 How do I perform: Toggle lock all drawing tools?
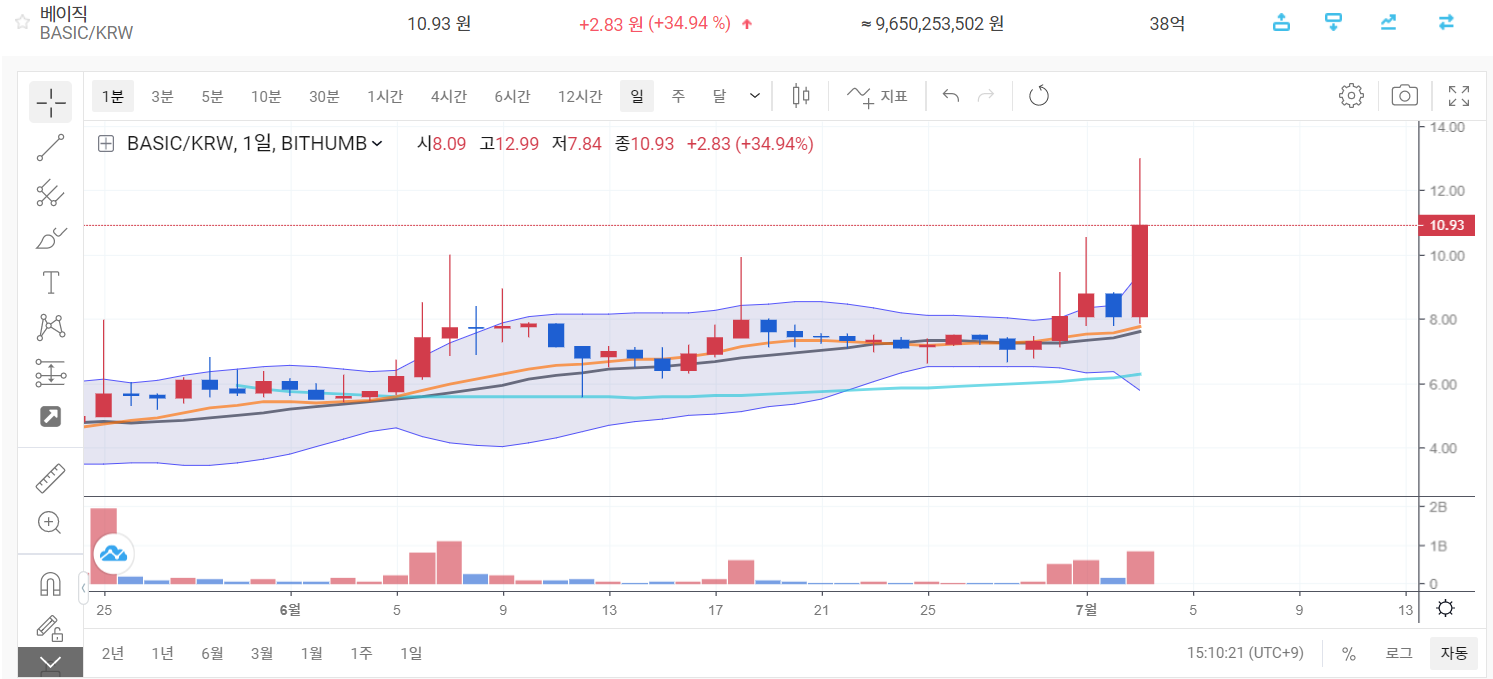click(50, 627)
